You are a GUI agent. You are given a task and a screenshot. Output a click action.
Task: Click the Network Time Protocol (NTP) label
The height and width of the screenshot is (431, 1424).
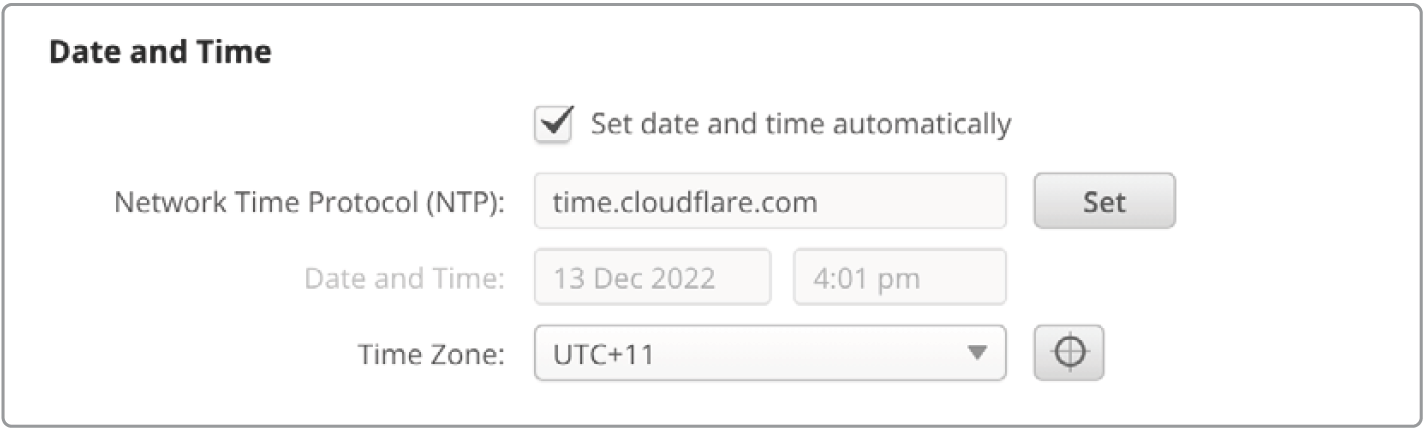309,202
